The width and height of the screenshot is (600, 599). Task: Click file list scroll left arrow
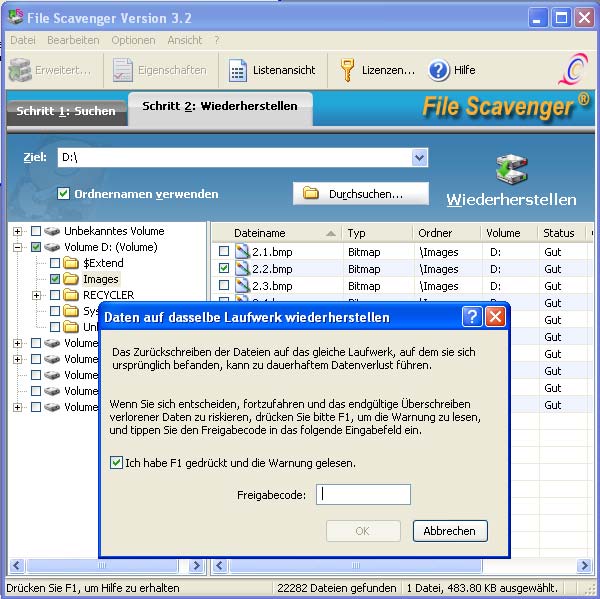(220, 565)
